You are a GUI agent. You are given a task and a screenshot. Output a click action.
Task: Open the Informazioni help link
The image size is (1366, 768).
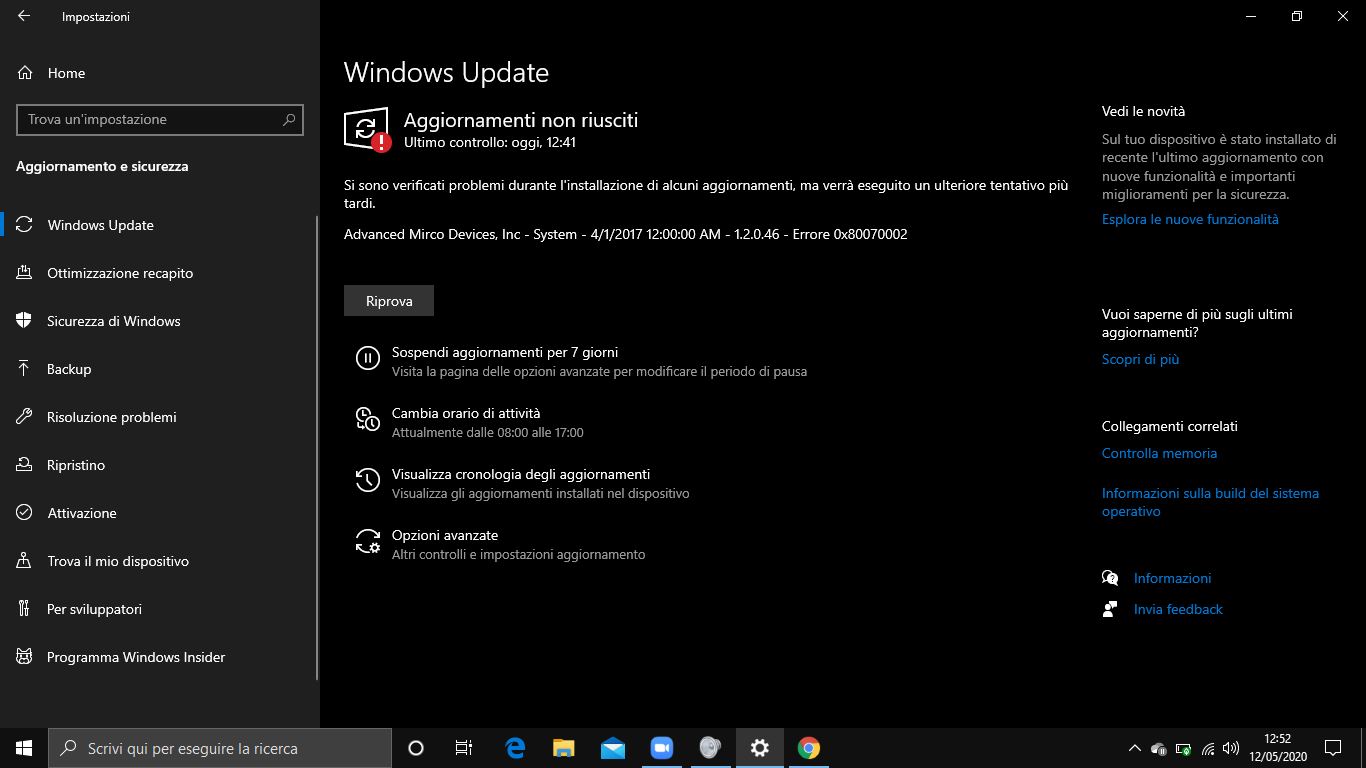[1172, 578]
